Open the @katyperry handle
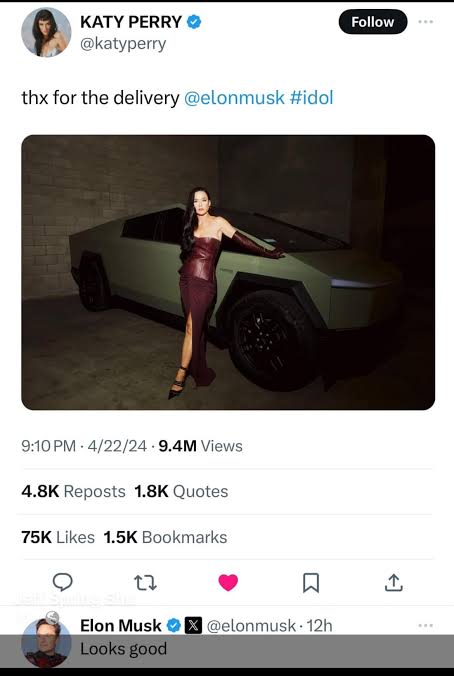The height and width of the screenshot is (676, 454). (x=123, y=44)
